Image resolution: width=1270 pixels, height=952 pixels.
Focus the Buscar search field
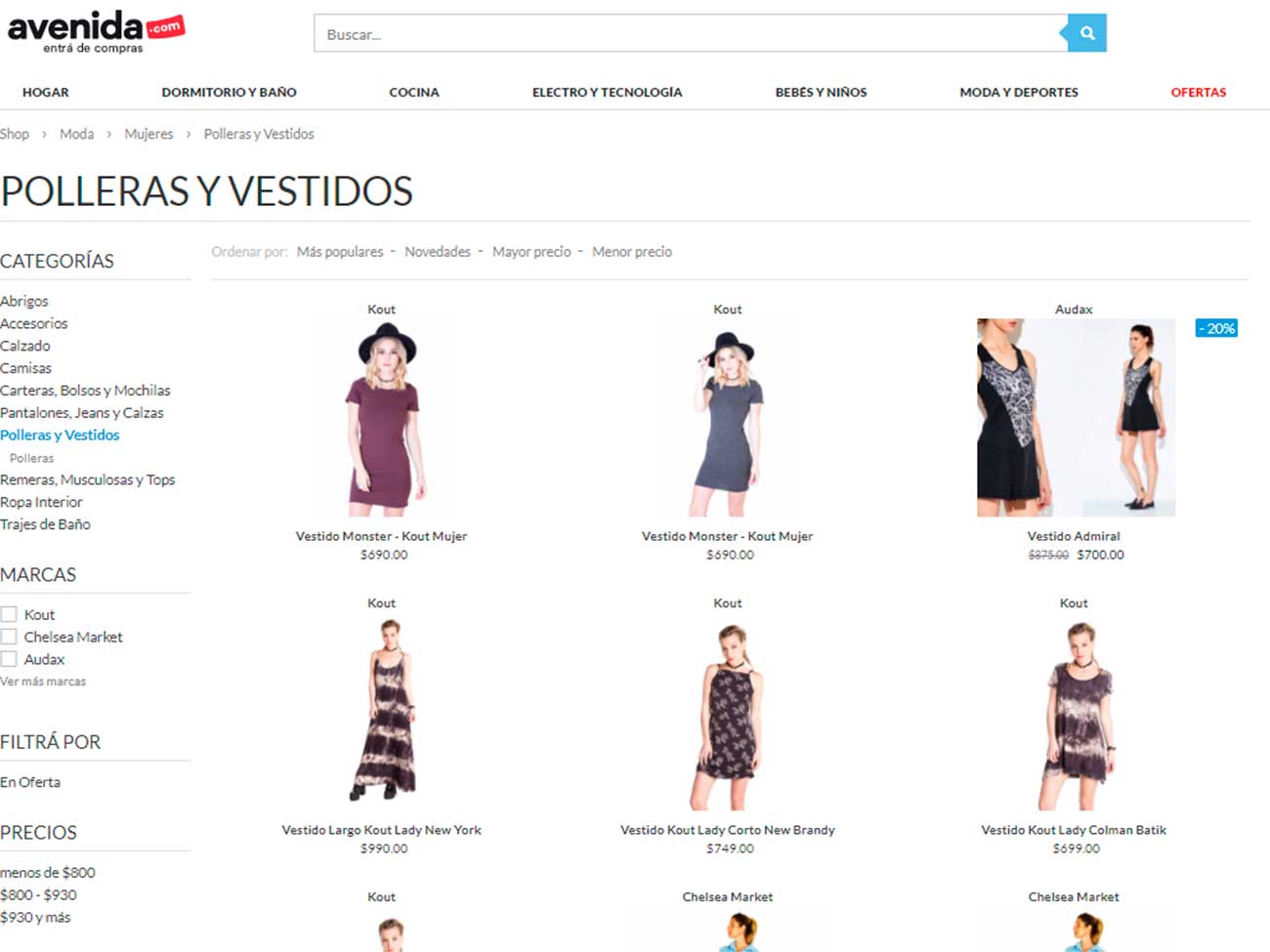(x=691, y=33)
